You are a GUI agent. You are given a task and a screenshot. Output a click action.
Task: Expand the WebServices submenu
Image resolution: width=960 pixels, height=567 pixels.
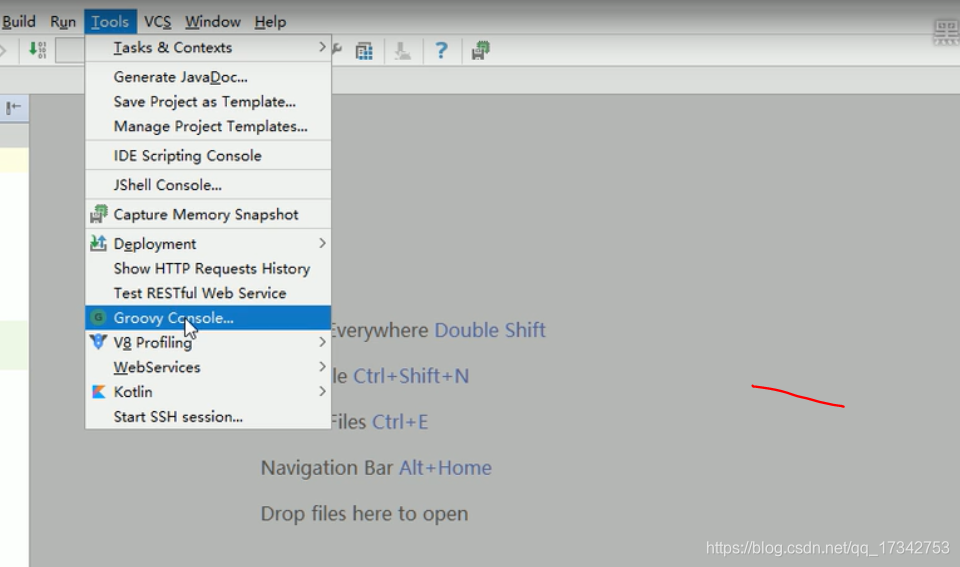[208, 367]
